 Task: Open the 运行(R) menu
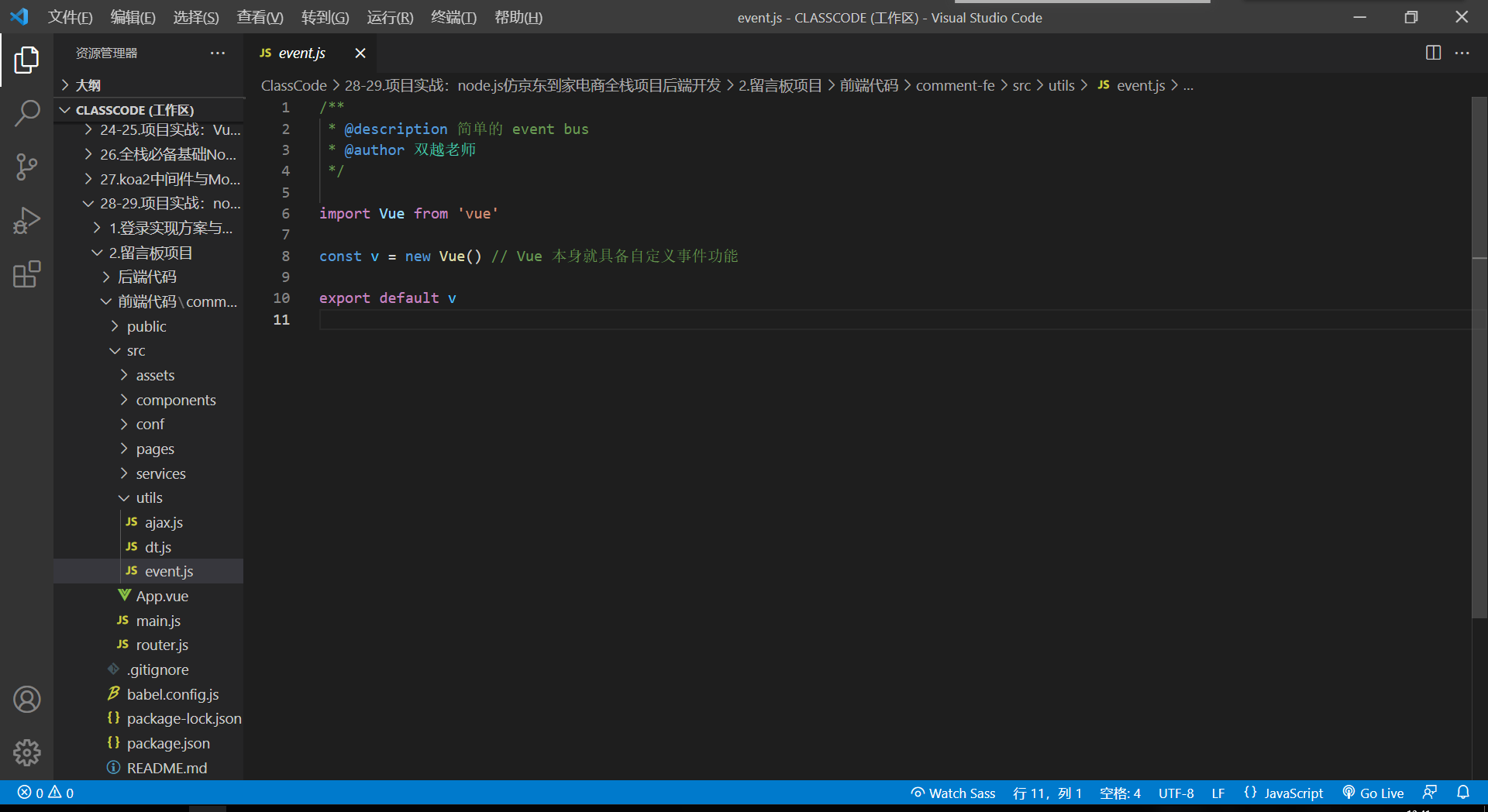click(x=390, y=17)
